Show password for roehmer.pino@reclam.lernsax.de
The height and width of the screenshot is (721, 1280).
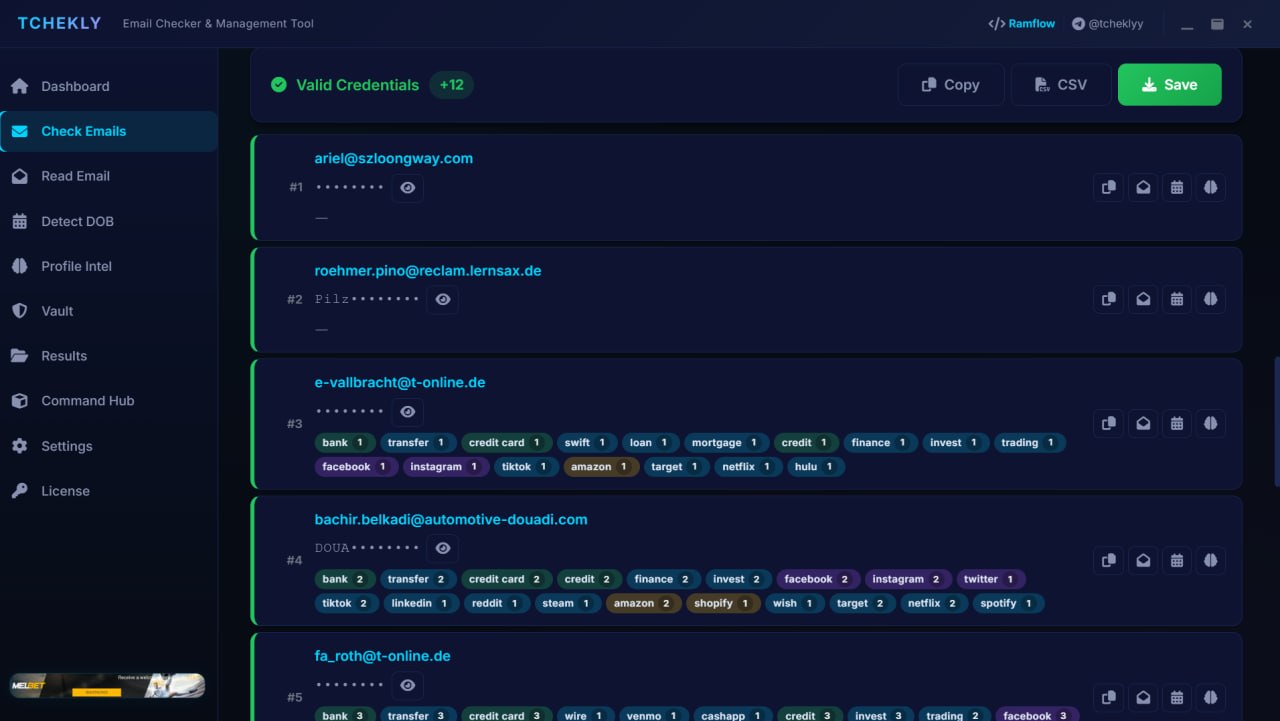[443, 299]
